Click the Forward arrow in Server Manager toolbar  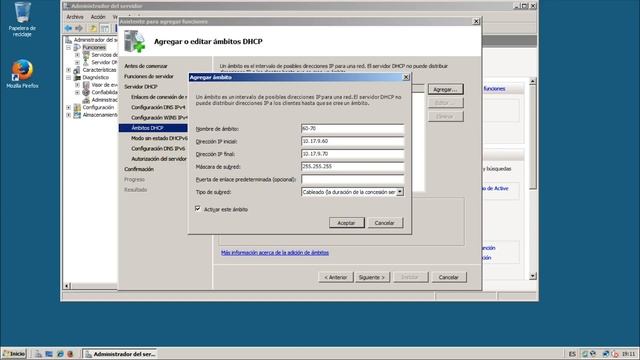pyautogui.click(x=79, y=28)
